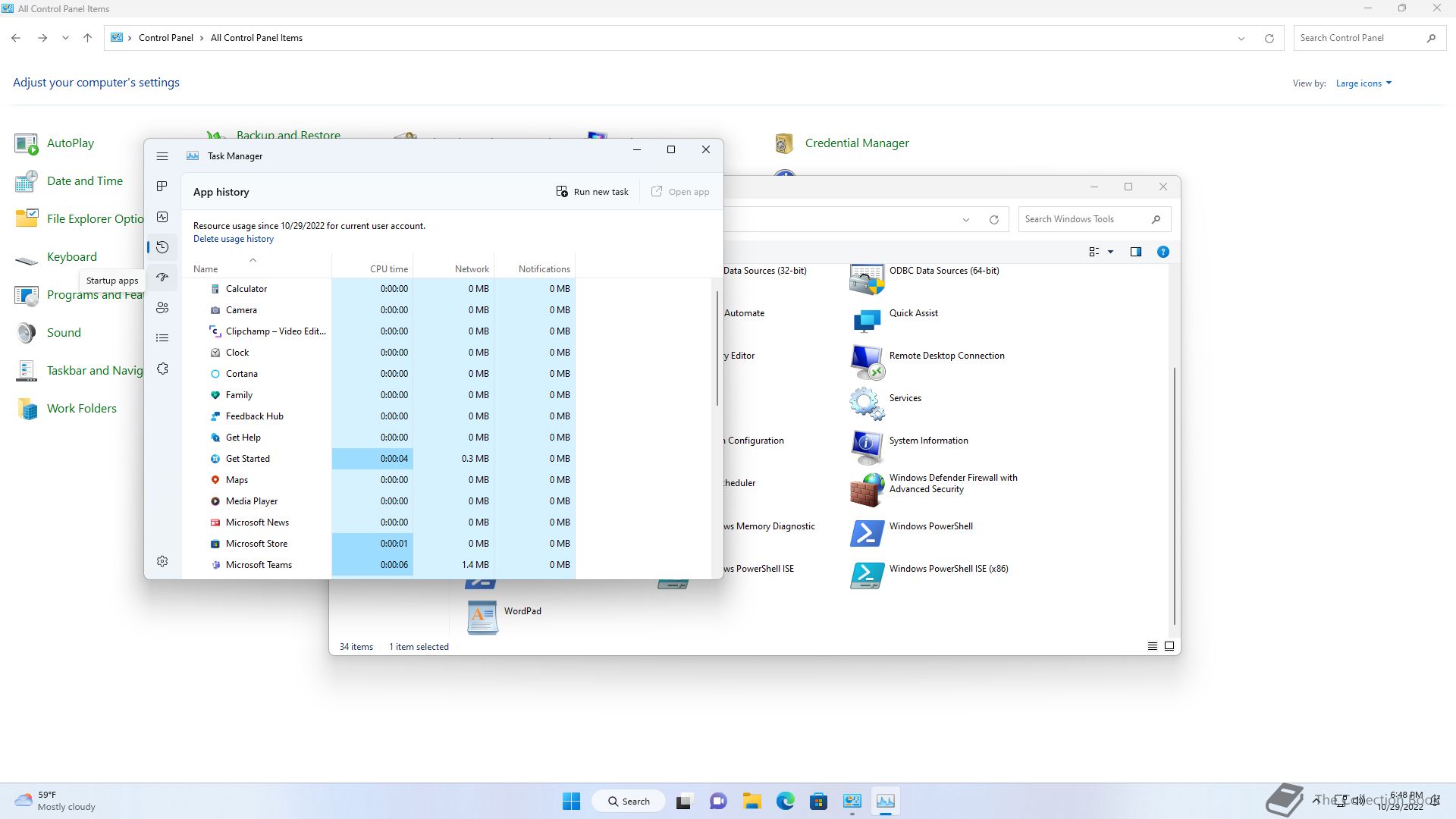Refresh the Control Panel window
1456x819 pixels.
[x=1269, y=38]
